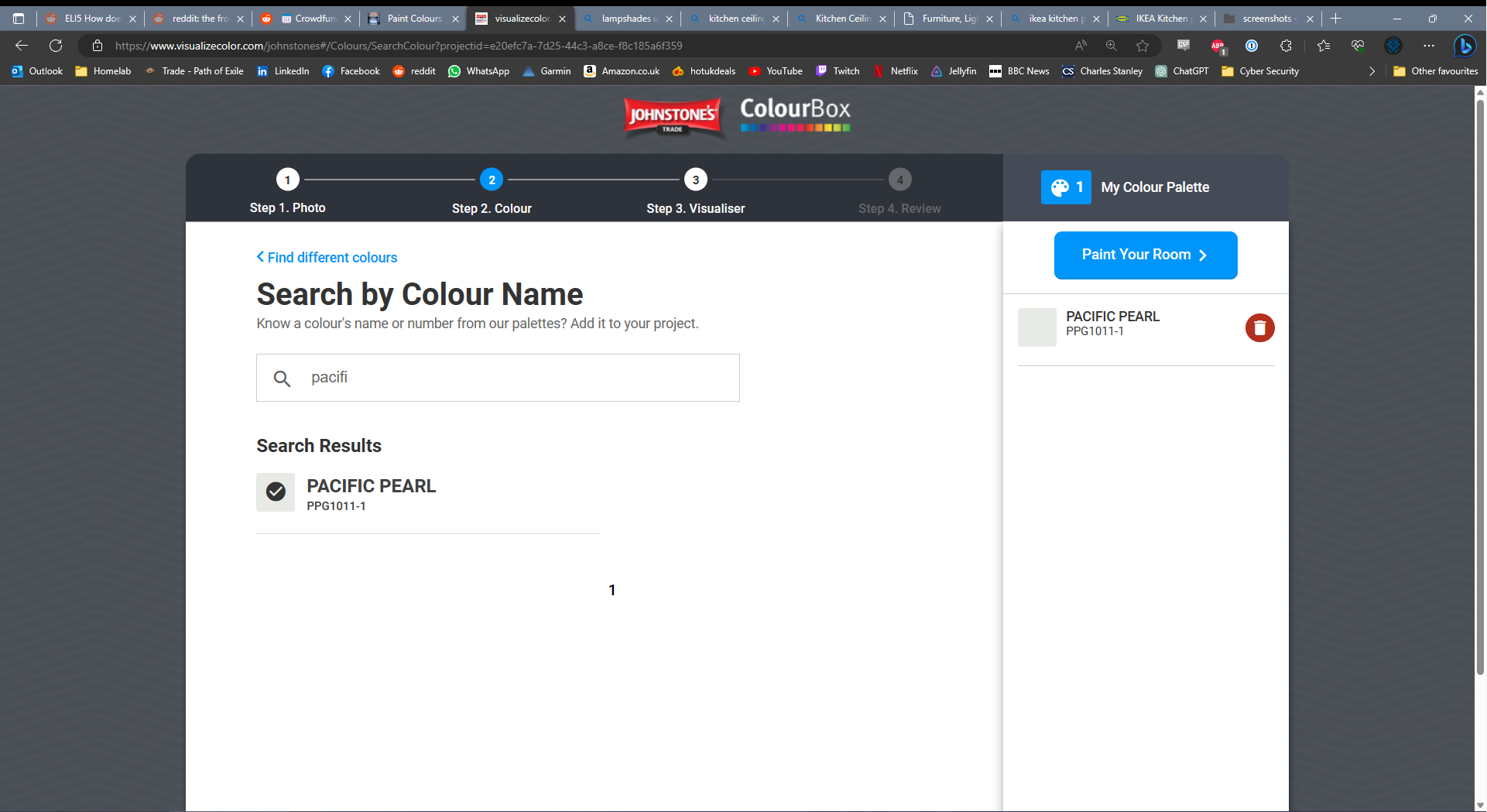The height and width of the screenshot is (812, 1487).
Task: Refresh the browser page
Action: [x=56, y=46]
